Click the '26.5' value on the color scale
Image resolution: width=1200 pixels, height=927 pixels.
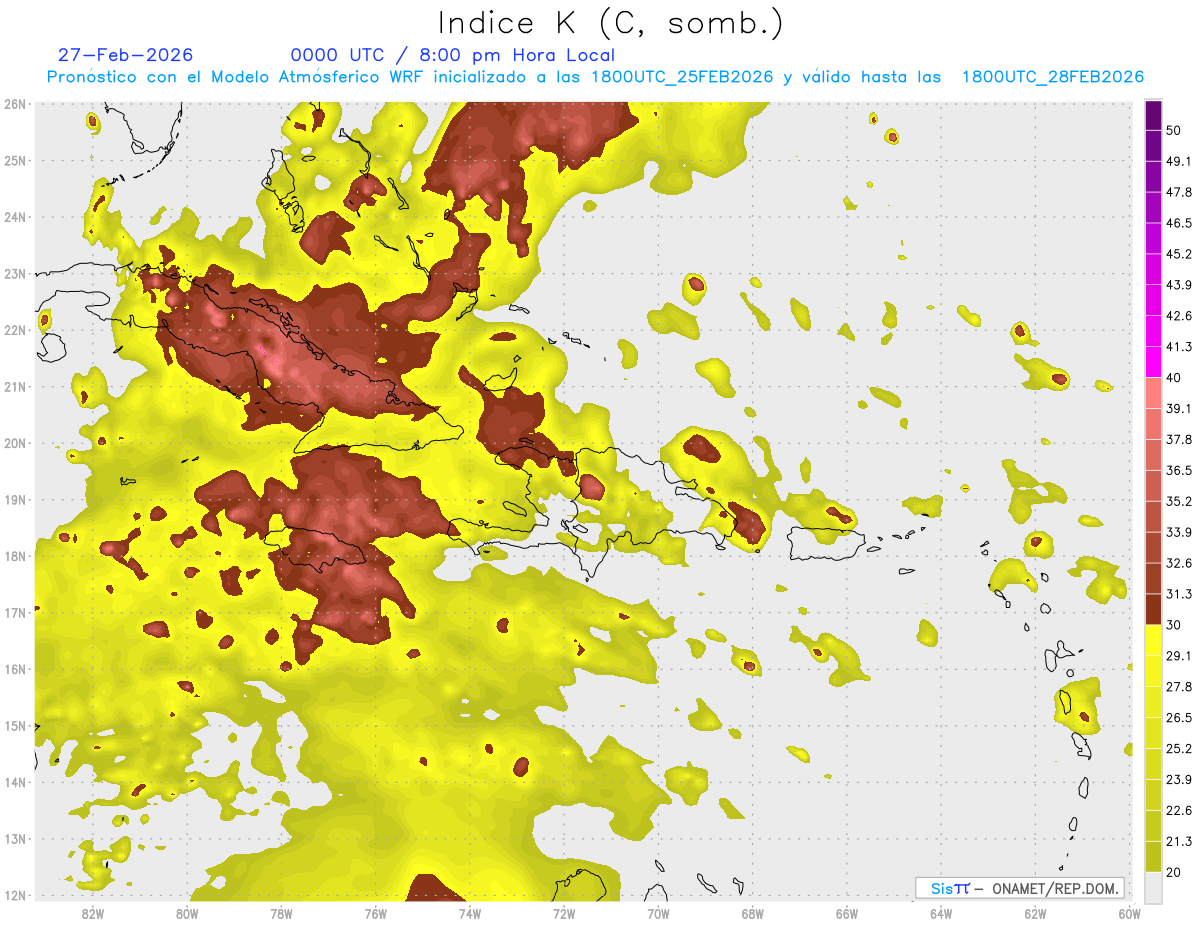(x=1179, y=718)
